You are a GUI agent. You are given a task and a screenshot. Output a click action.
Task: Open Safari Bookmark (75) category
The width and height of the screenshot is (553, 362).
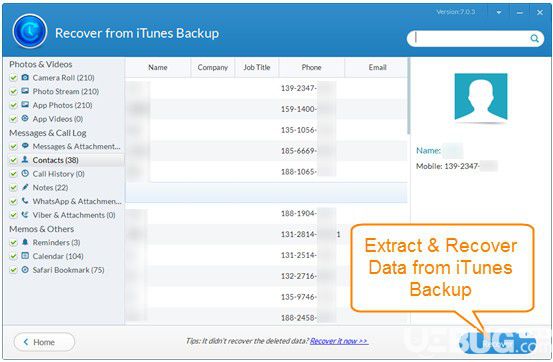68,270
